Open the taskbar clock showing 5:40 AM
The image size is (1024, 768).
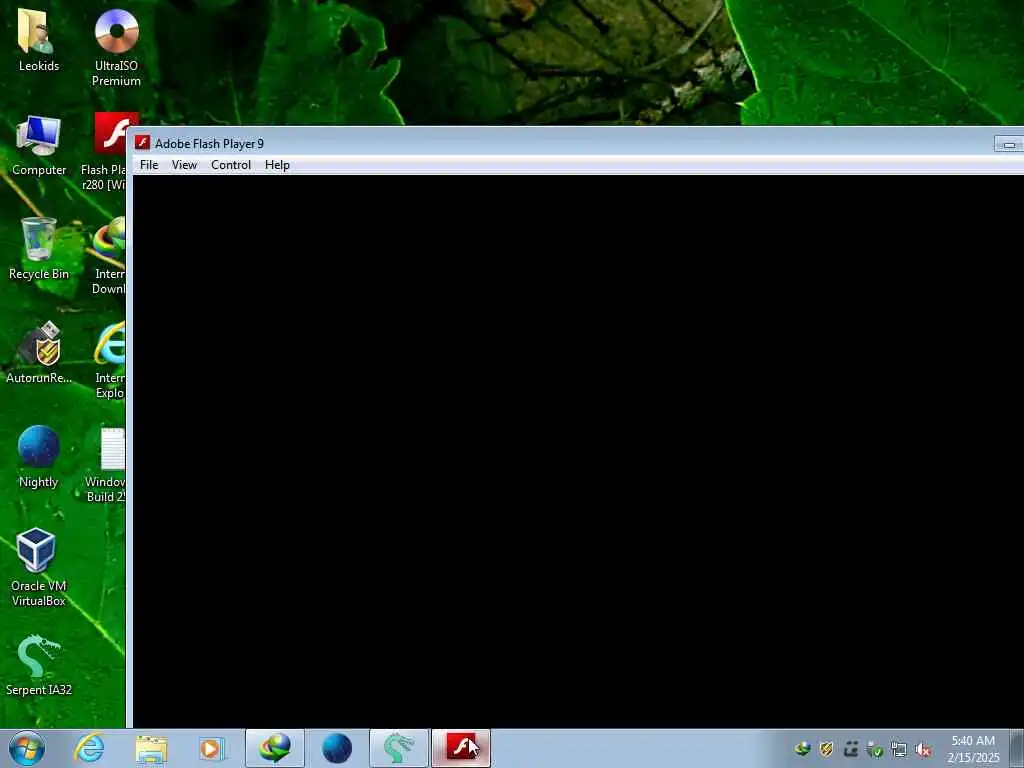point(973,749)
